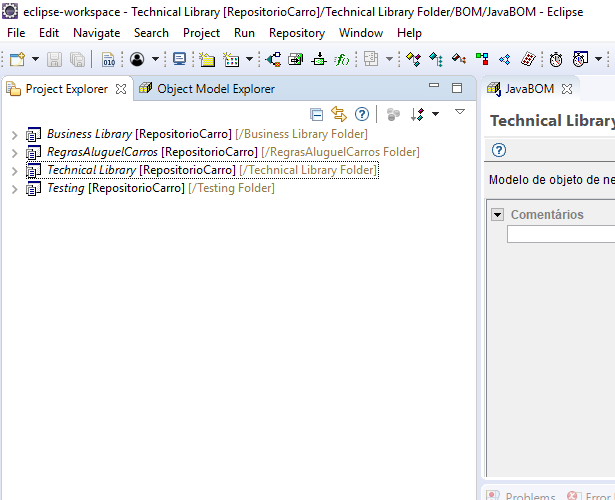Open the stopwatch dropdown arrow
The image size is (615, 500).
tap(599, 59)
